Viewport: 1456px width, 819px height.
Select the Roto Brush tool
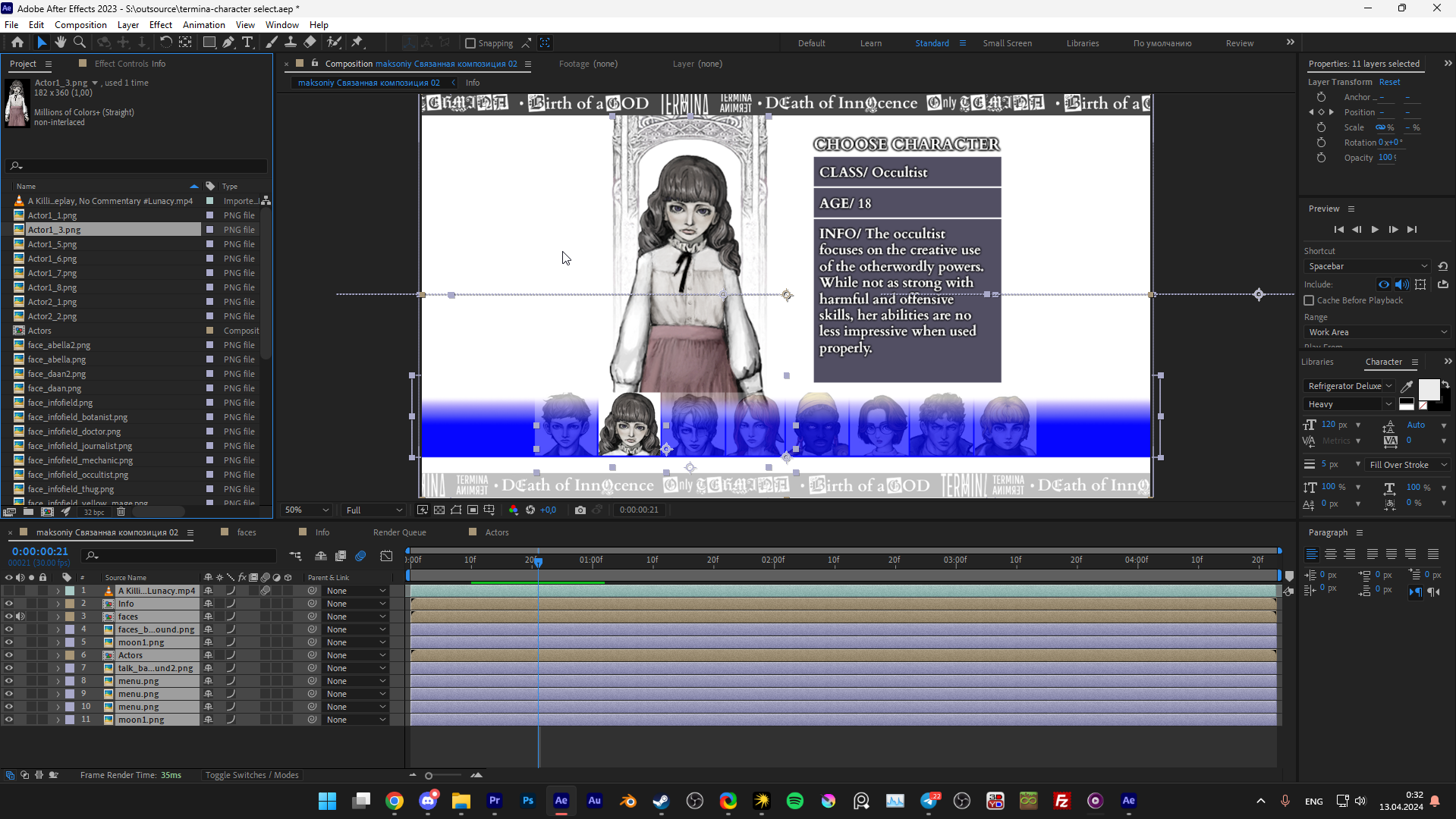334,42
